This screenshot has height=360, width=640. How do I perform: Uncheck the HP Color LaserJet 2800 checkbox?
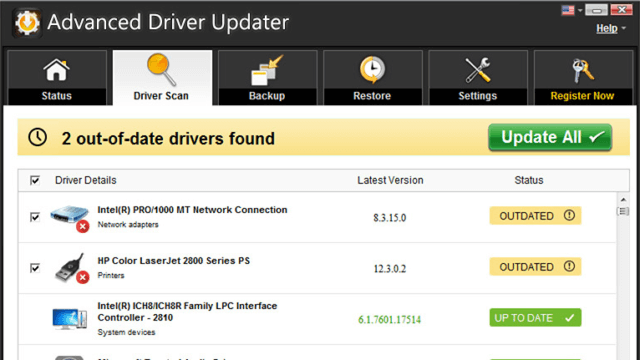click(x=35, y=268)
